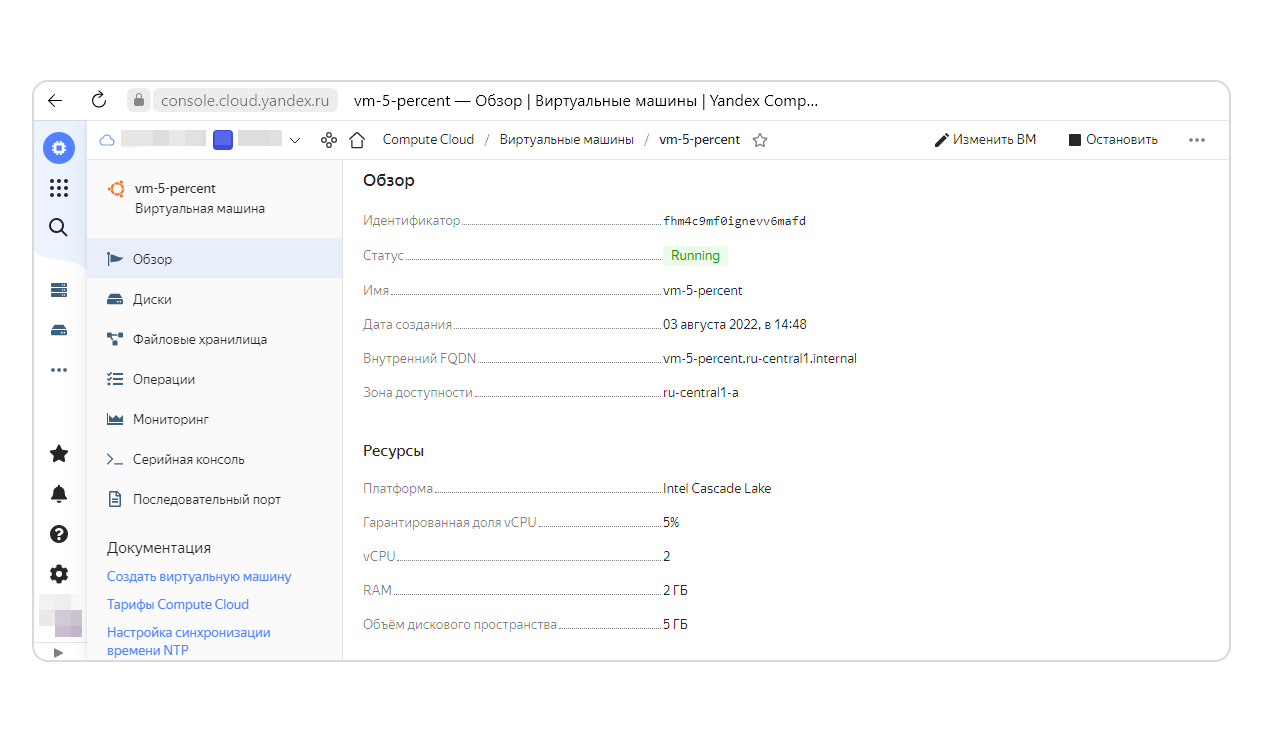The height and width of the screenshot is (742, 1263).
Task: Click Изменить ВМ button
Action: coord(985,140)
